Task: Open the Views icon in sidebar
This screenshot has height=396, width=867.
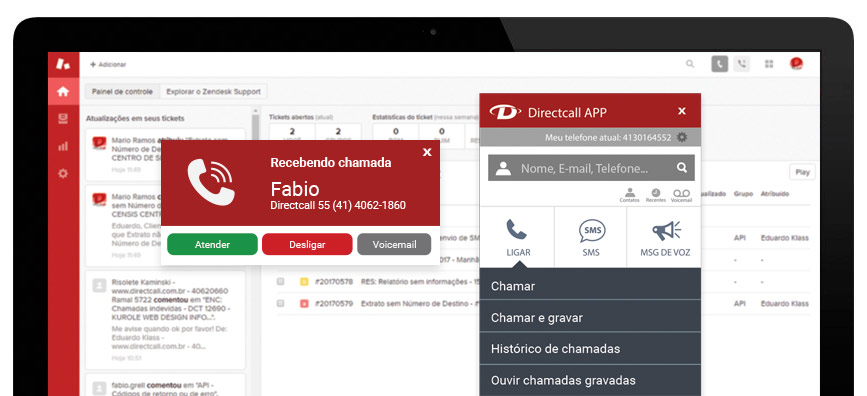Action: pos(63,119)
